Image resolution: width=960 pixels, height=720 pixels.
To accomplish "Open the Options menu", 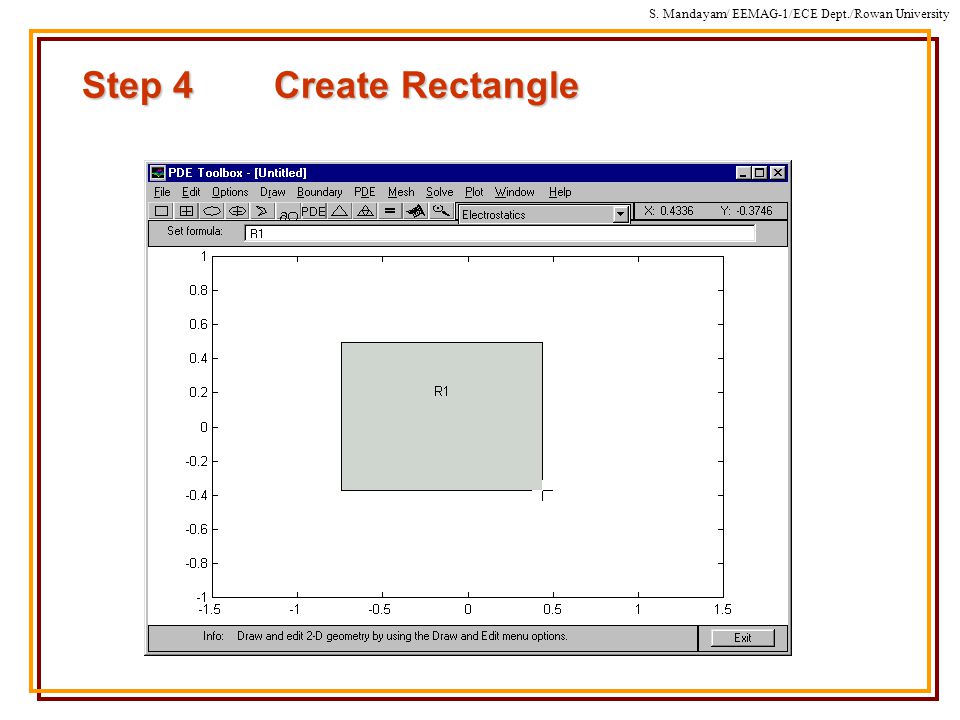I will point(230,192).
